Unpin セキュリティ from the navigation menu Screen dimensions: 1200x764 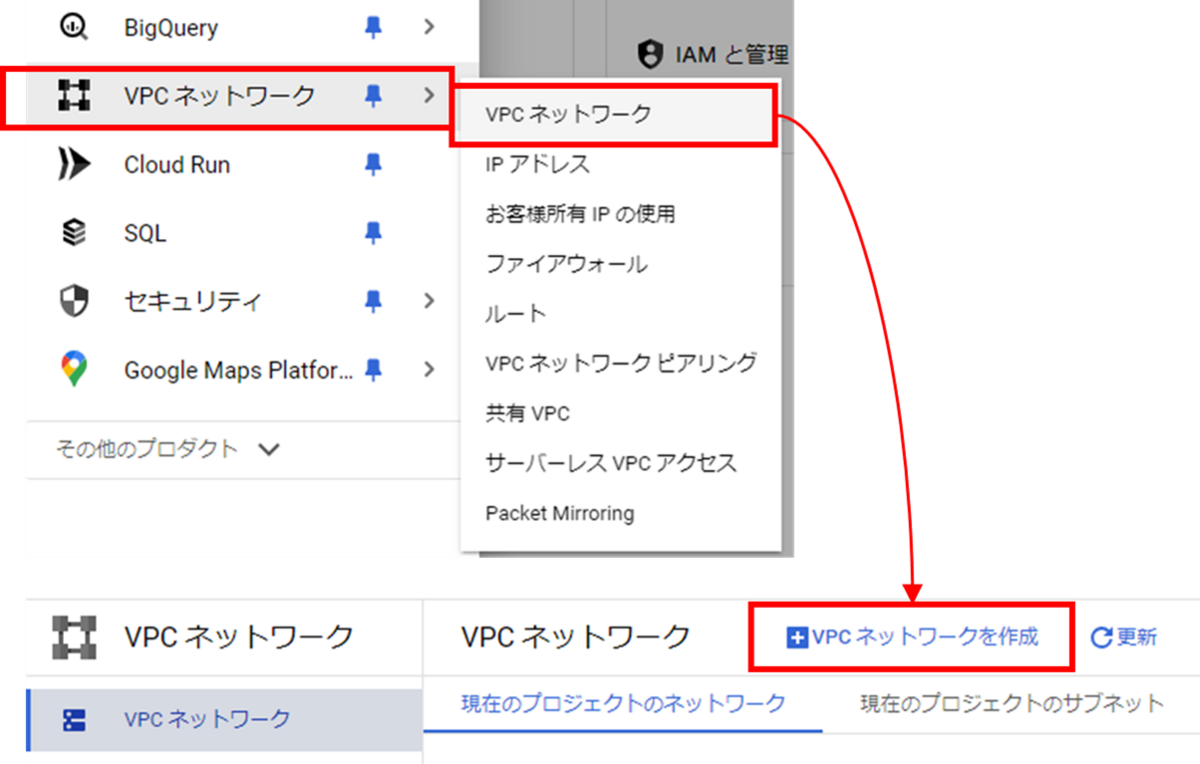(373, 301)
